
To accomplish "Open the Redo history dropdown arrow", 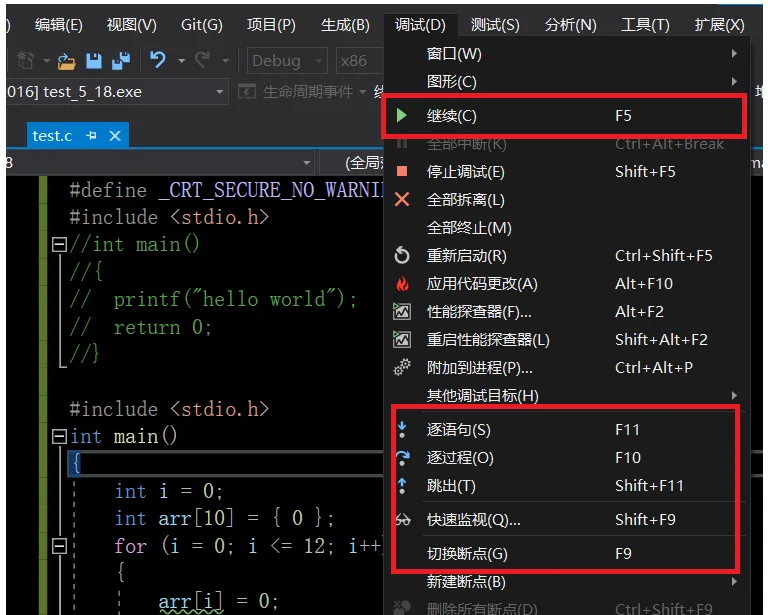I will pyautogui.click(x=225, y=61).
